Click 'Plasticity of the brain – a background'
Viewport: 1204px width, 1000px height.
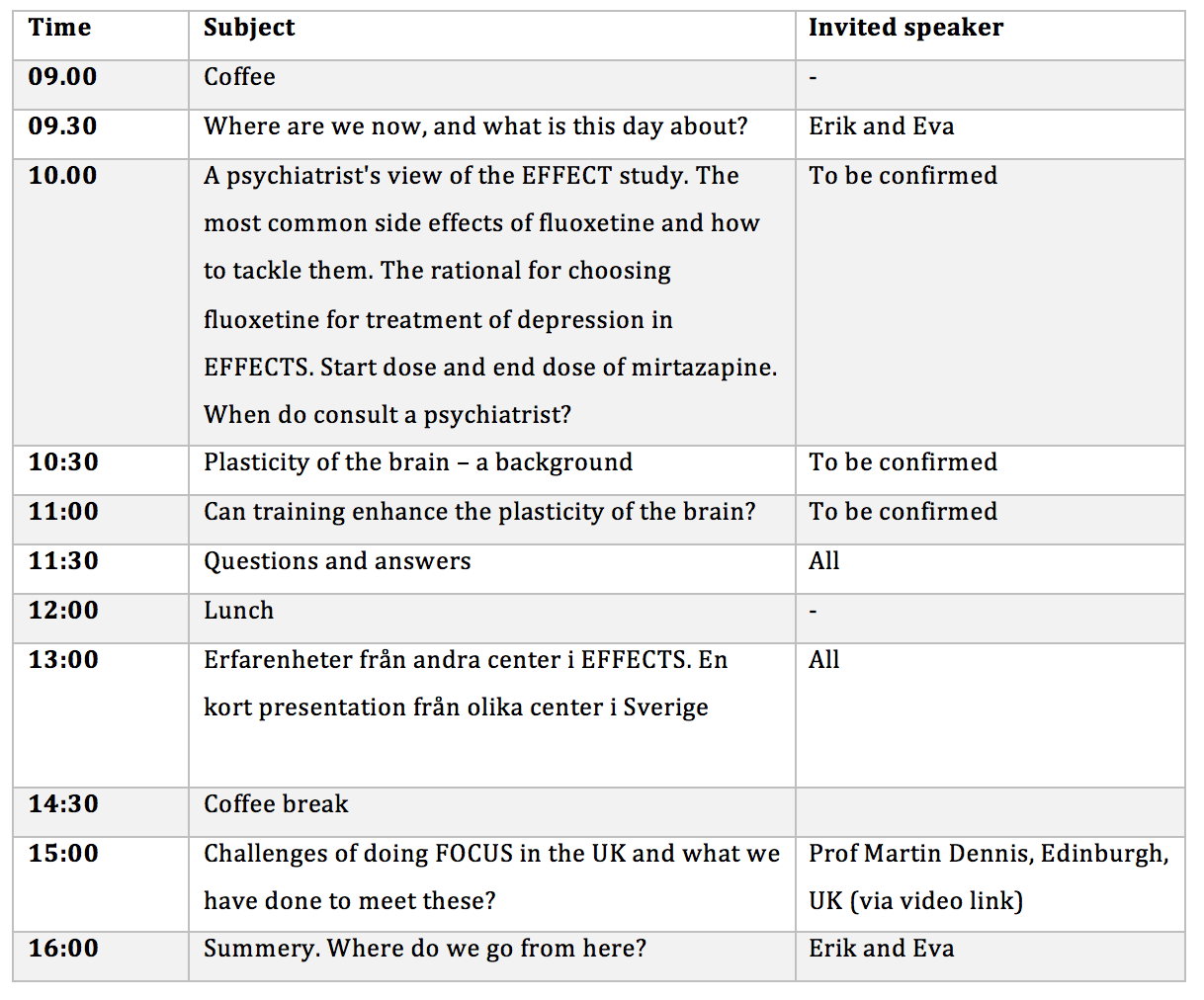(x=418, y=462)
